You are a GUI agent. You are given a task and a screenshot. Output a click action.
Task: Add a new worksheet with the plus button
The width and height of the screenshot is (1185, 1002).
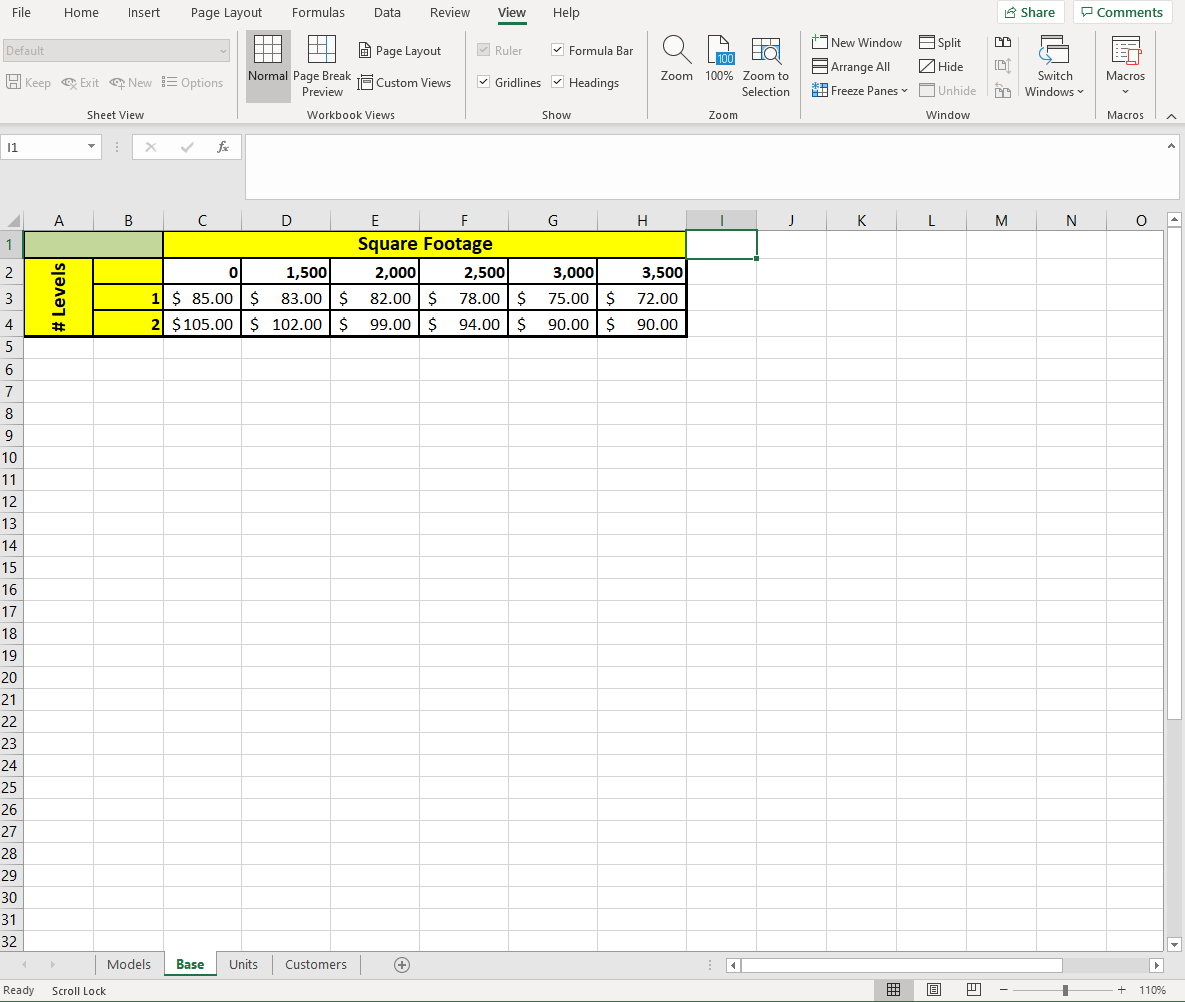402,964
